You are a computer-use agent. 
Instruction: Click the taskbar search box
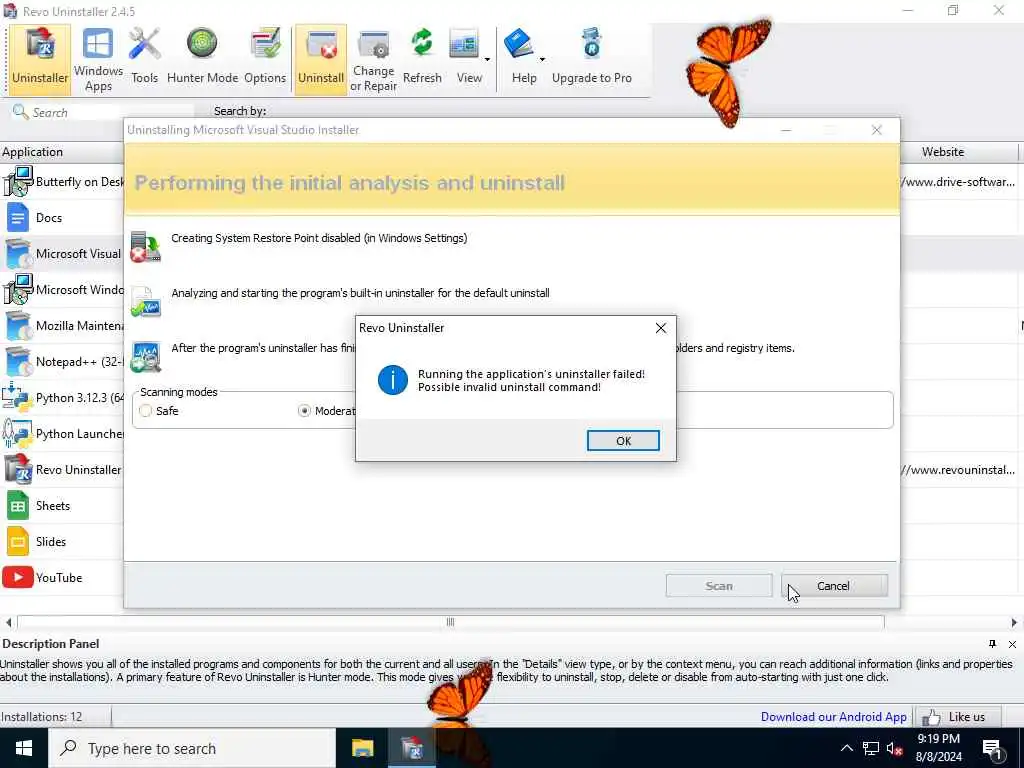pyautogui.click(x=192, y=748)
